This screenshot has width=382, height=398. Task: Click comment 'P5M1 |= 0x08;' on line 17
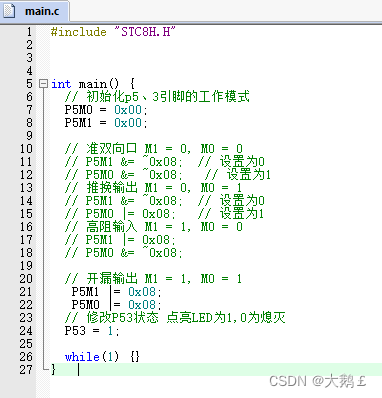120,240
